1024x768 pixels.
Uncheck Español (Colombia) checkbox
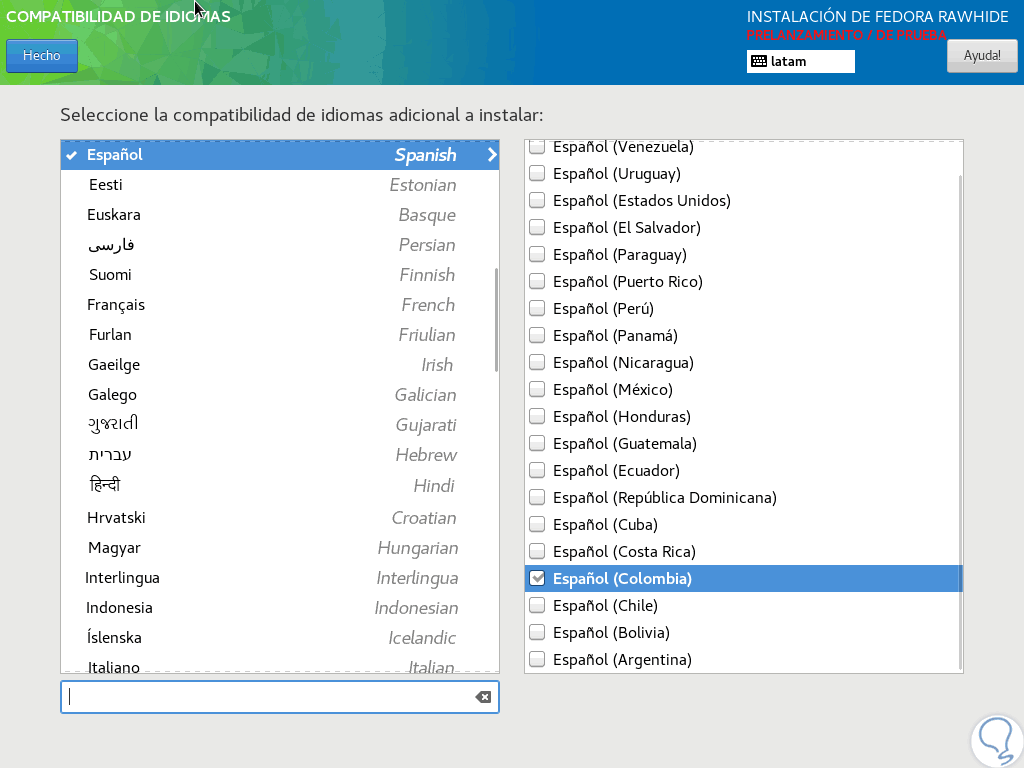tap(537, 579)
